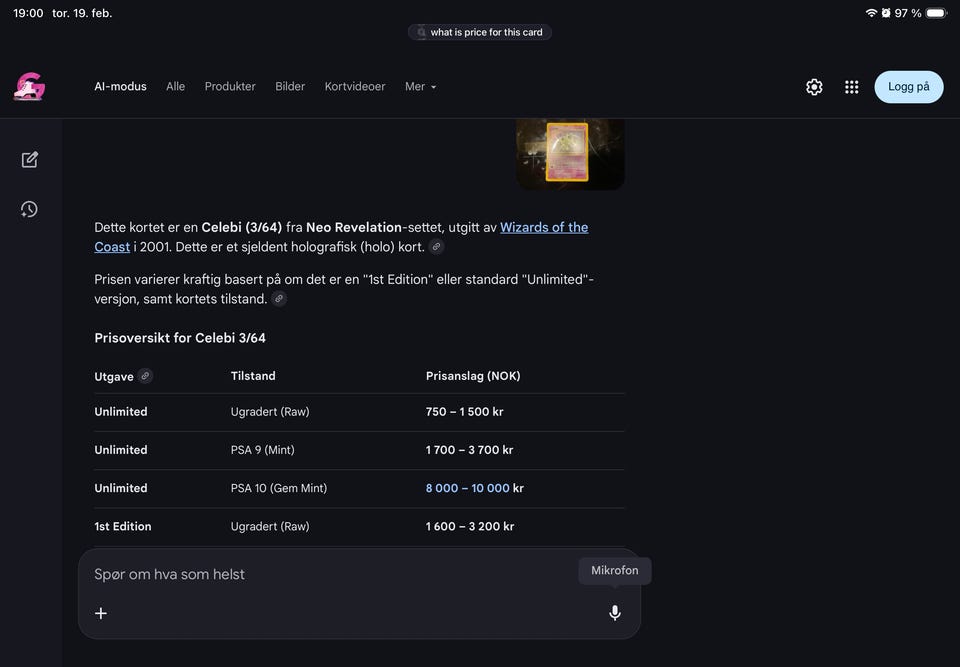Open AI mode history clock icon

pos(29,209)
